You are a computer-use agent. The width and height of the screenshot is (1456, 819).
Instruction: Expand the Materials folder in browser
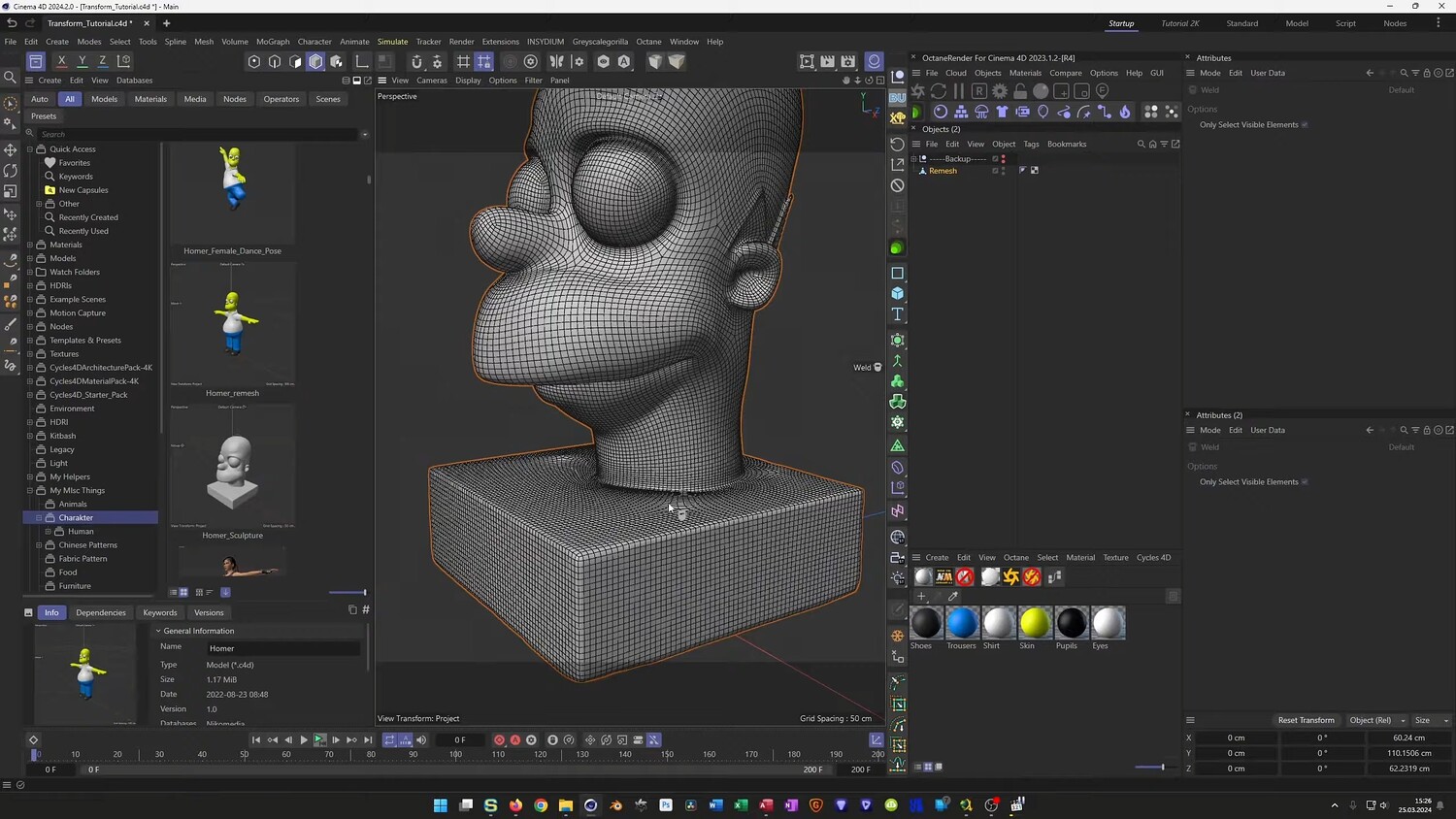(x=30, y=245)
